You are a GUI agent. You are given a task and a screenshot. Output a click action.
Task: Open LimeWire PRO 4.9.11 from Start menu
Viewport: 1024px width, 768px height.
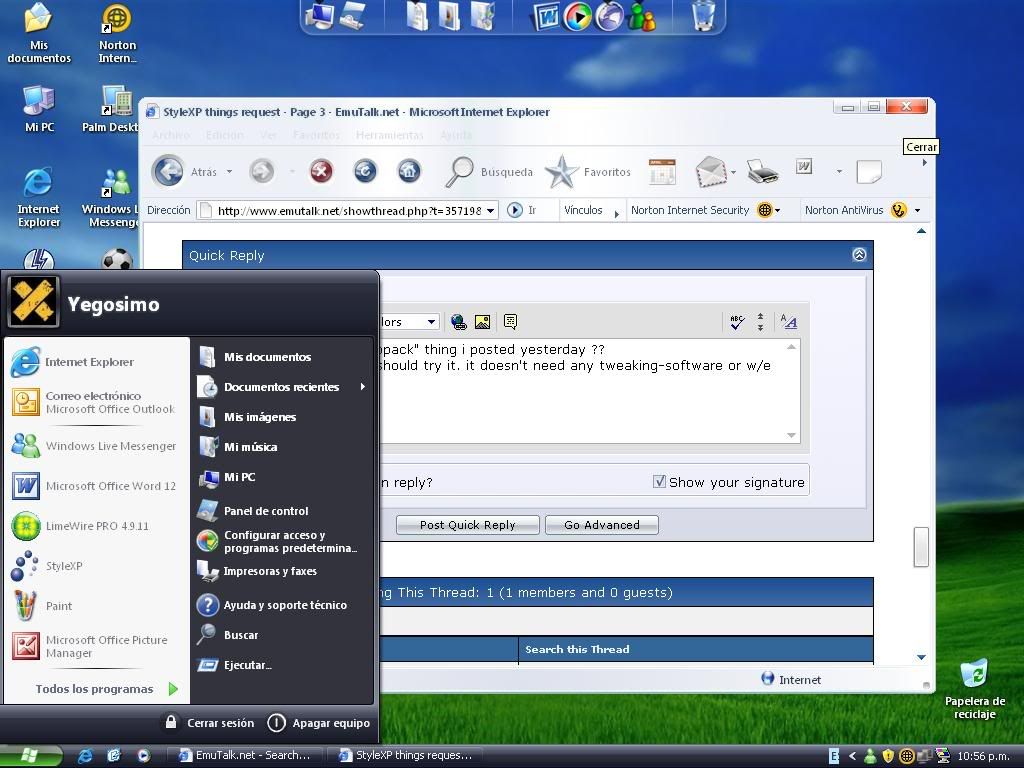coord(81,526)
